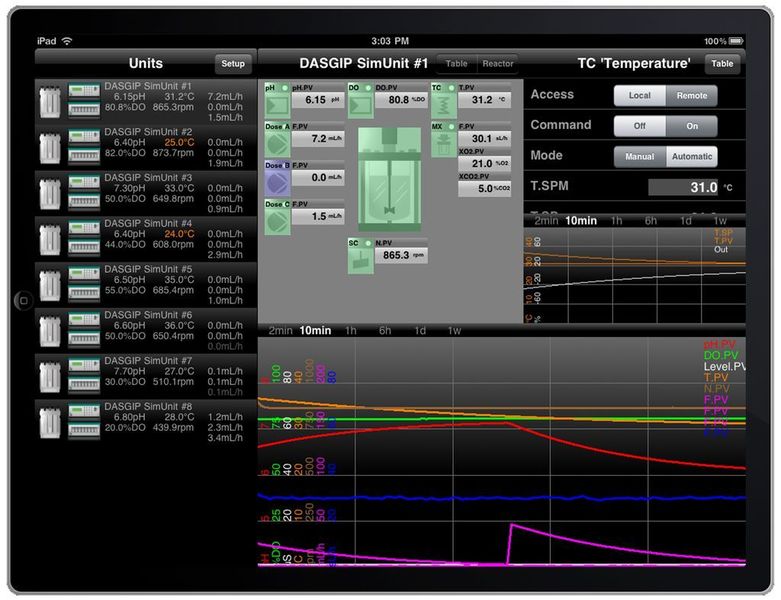Select DASGIP SimUnit #7 in the list
This screenshot has width=781, height=600.
(x=146, y=376)
